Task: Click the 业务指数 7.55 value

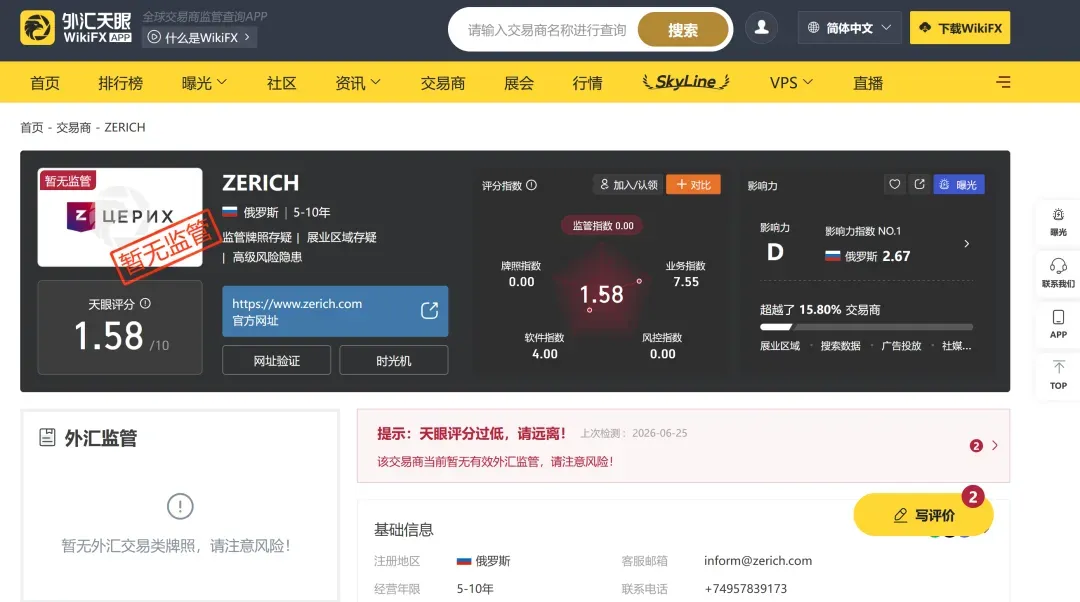Action: [685, 282]
